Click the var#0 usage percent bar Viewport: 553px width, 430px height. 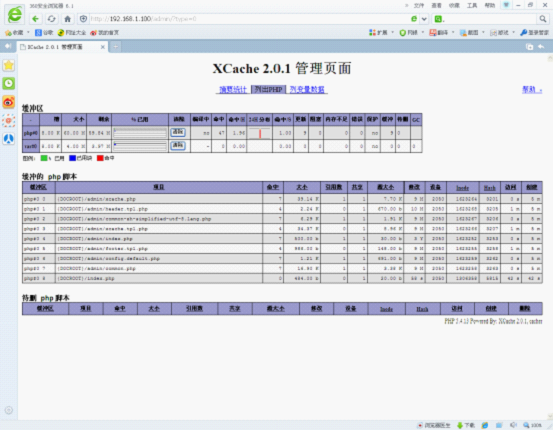[x=140, y=146]
